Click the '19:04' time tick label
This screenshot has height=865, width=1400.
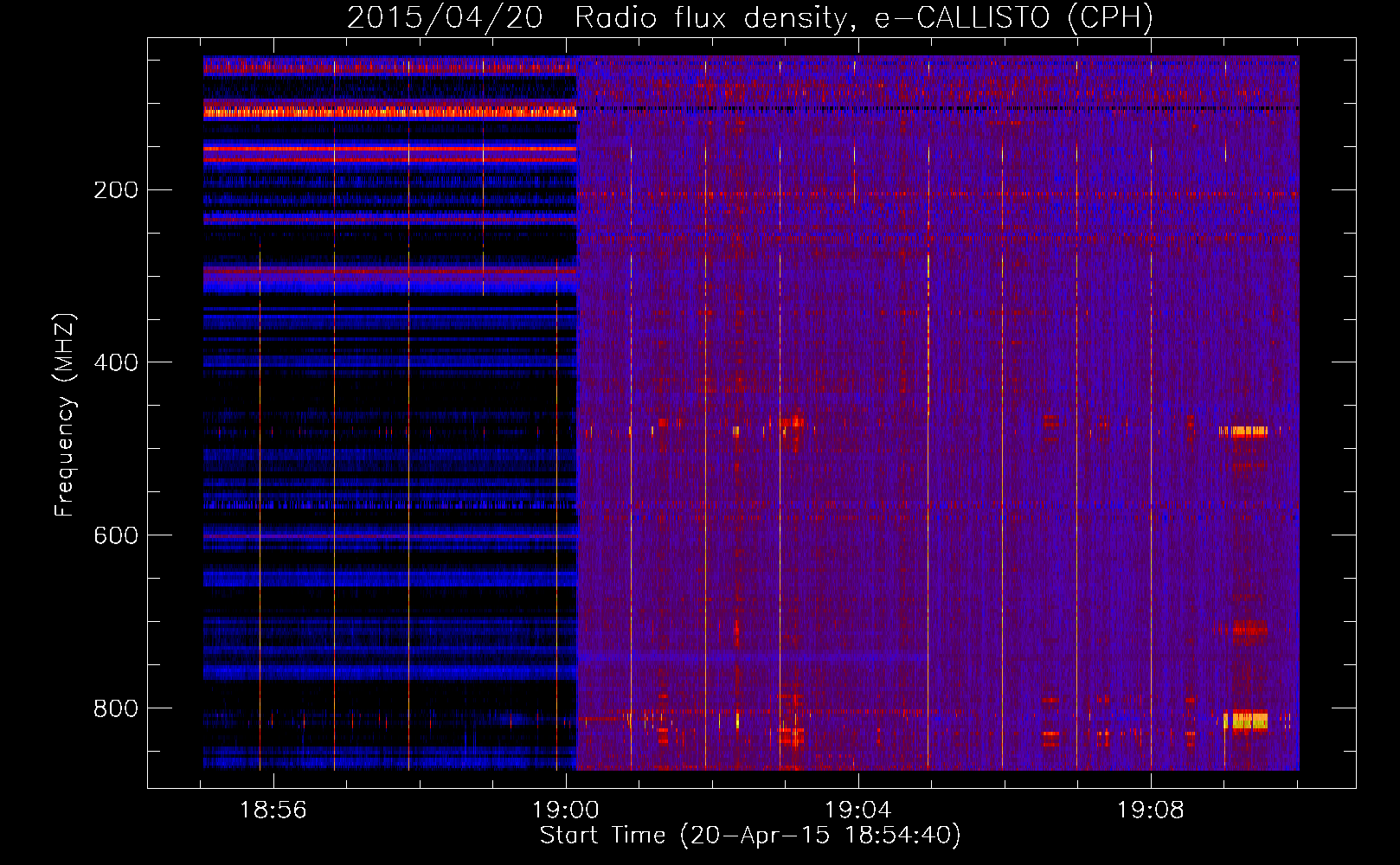(x=858, y=811)
